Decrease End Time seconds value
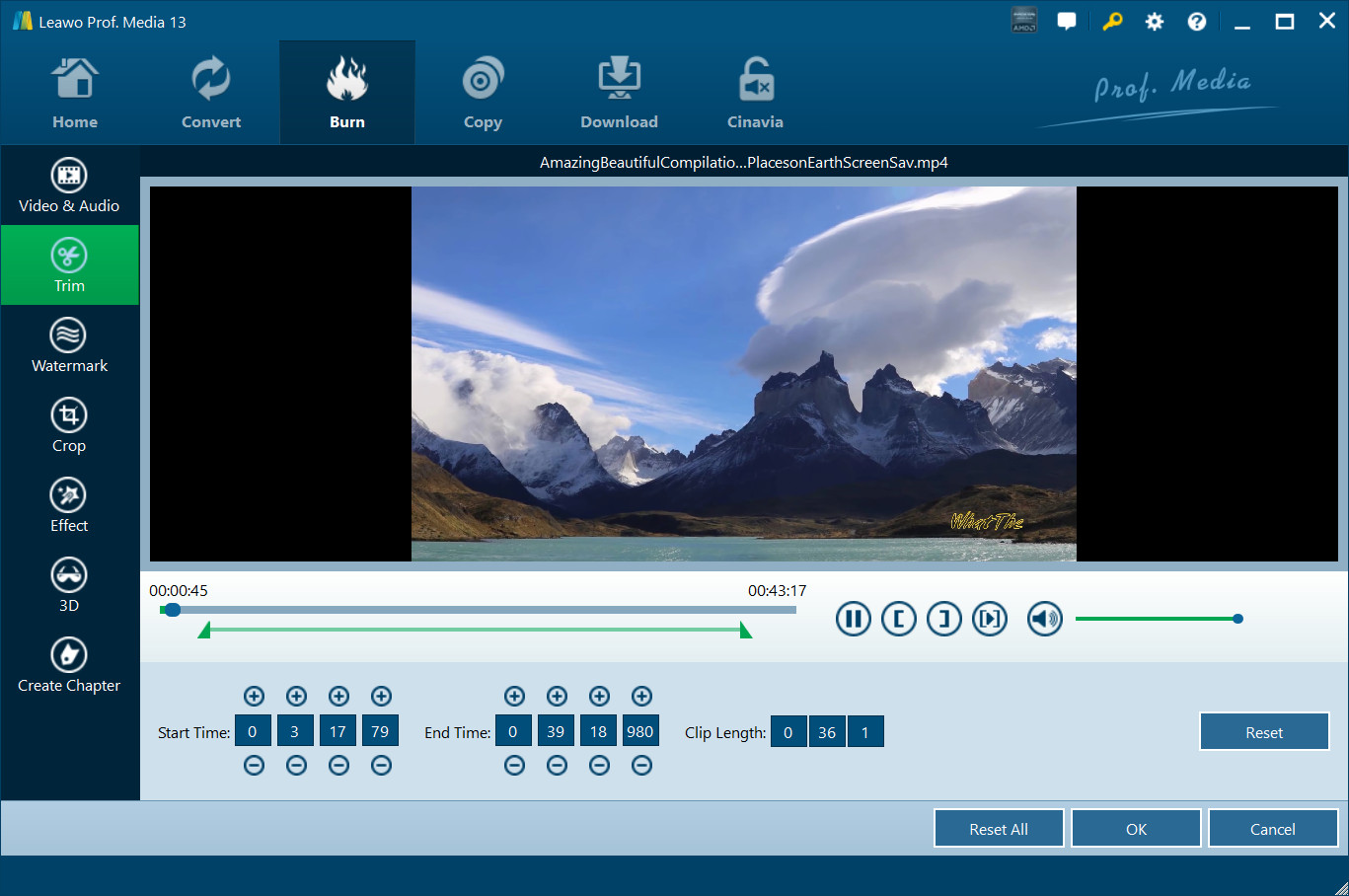 pos(599,766)
